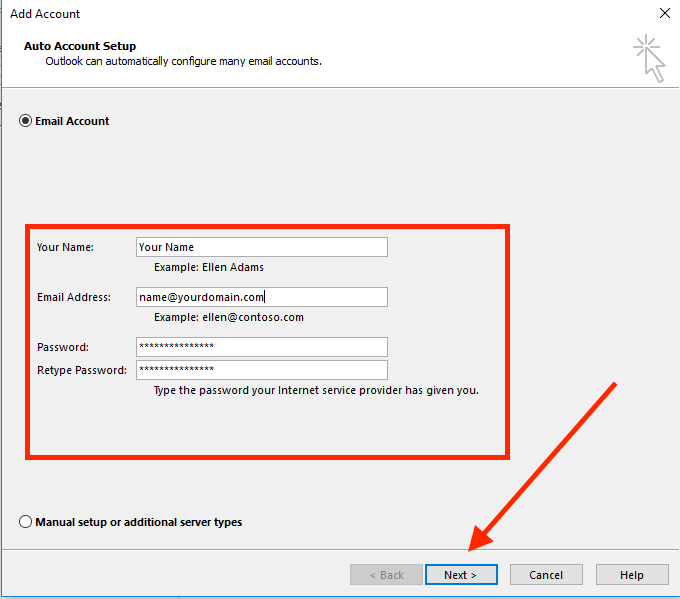Click the 'Email Address:' label
The image size is (680, 599).
[x=73, y=297]
